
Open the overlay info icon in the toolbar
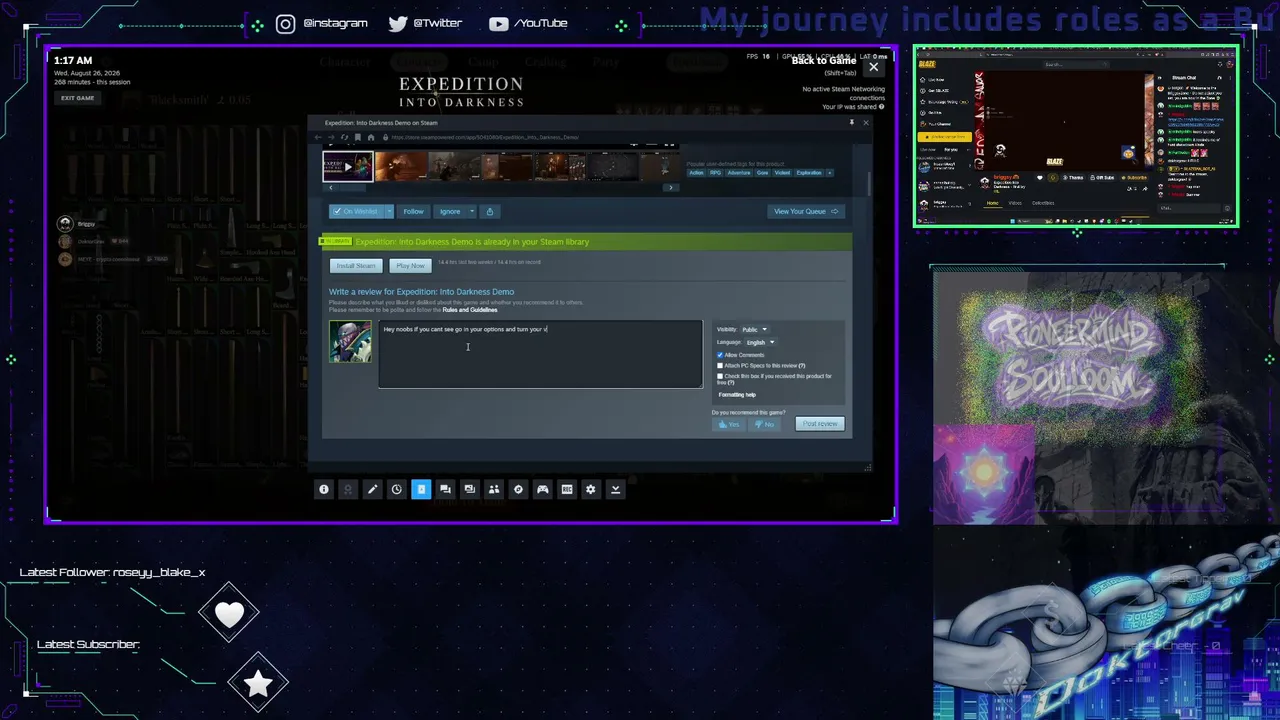[x=324, y=489]
